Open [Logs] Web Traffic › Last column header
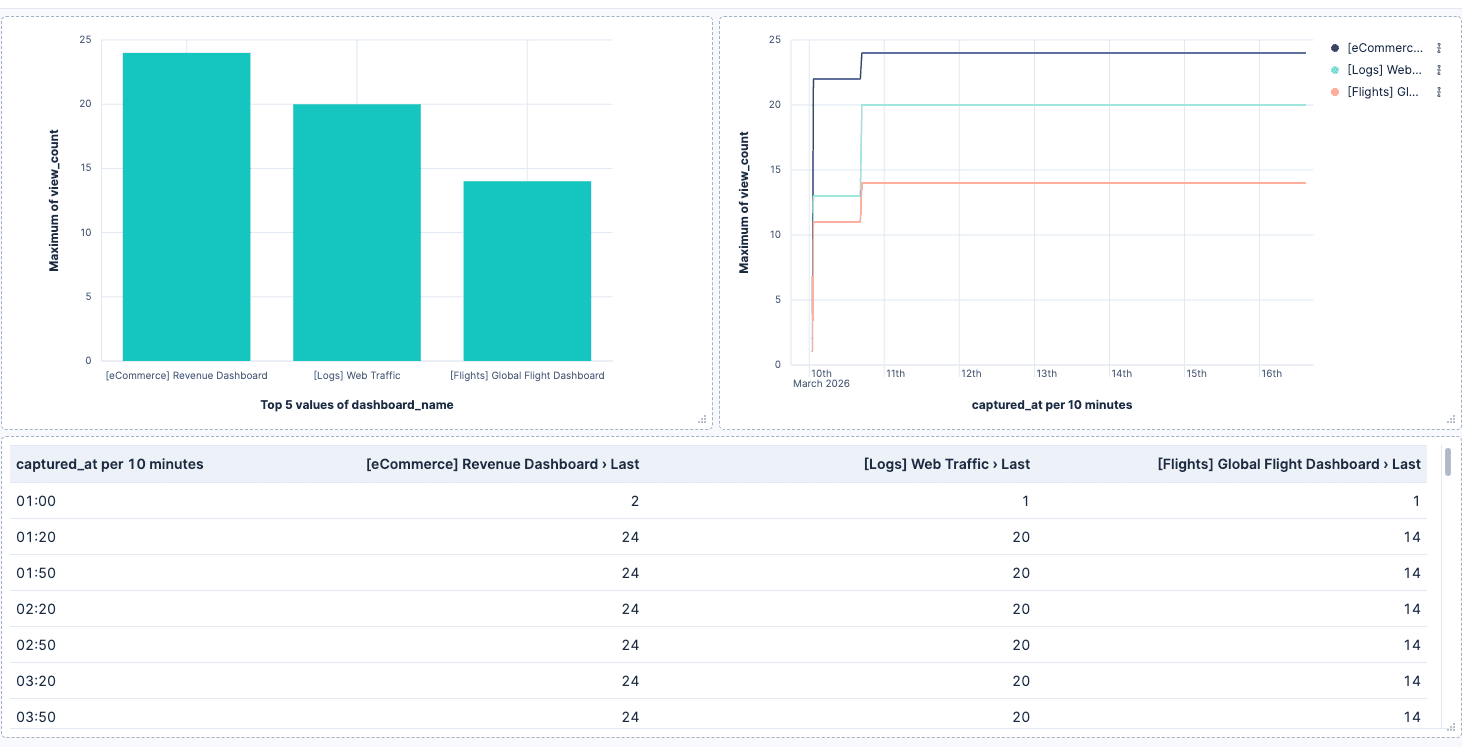1462x747 pixels. click(946, 464)
